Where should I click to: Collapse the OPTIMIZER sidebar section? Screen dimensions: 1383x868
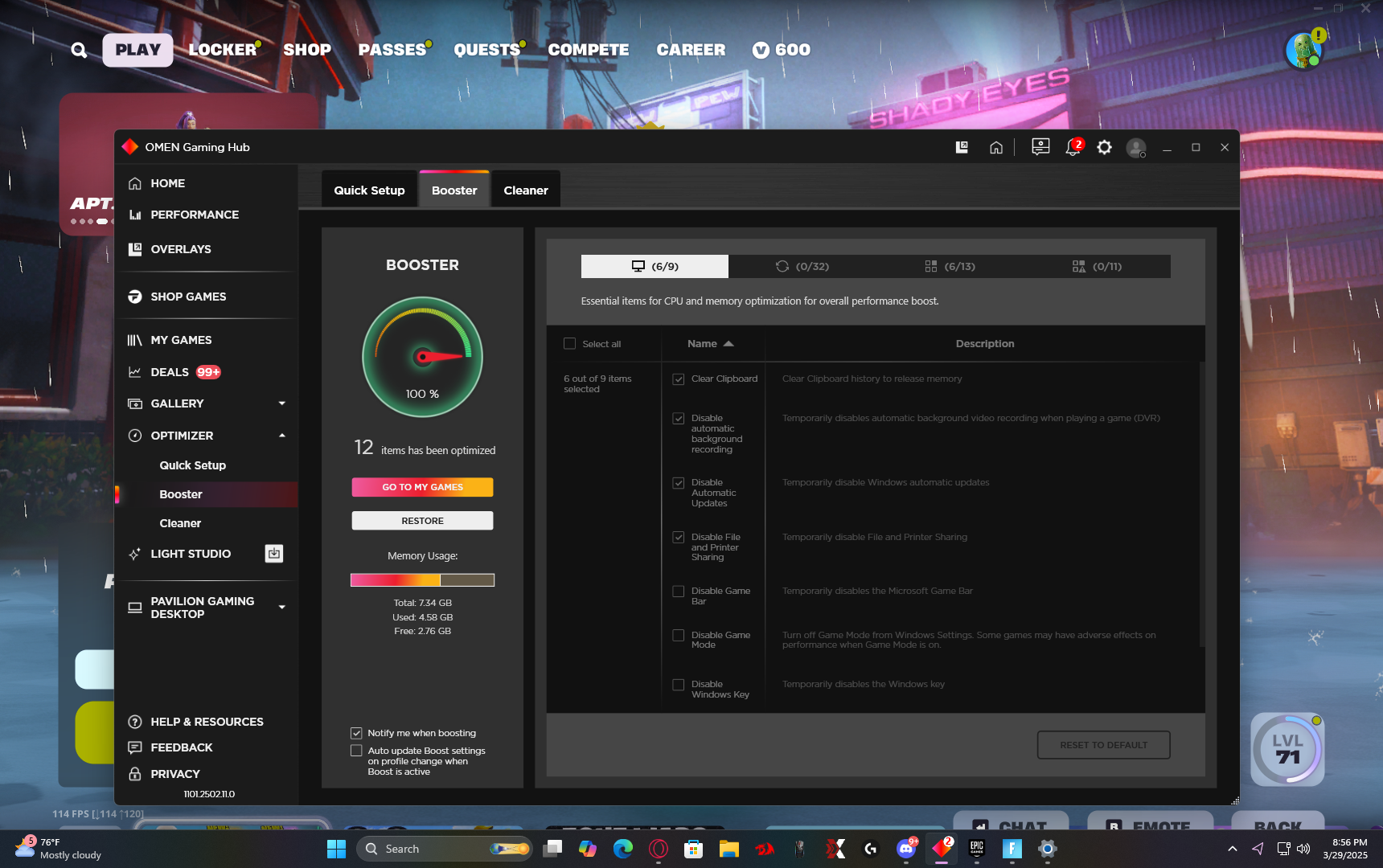click(x=282, y=436)
